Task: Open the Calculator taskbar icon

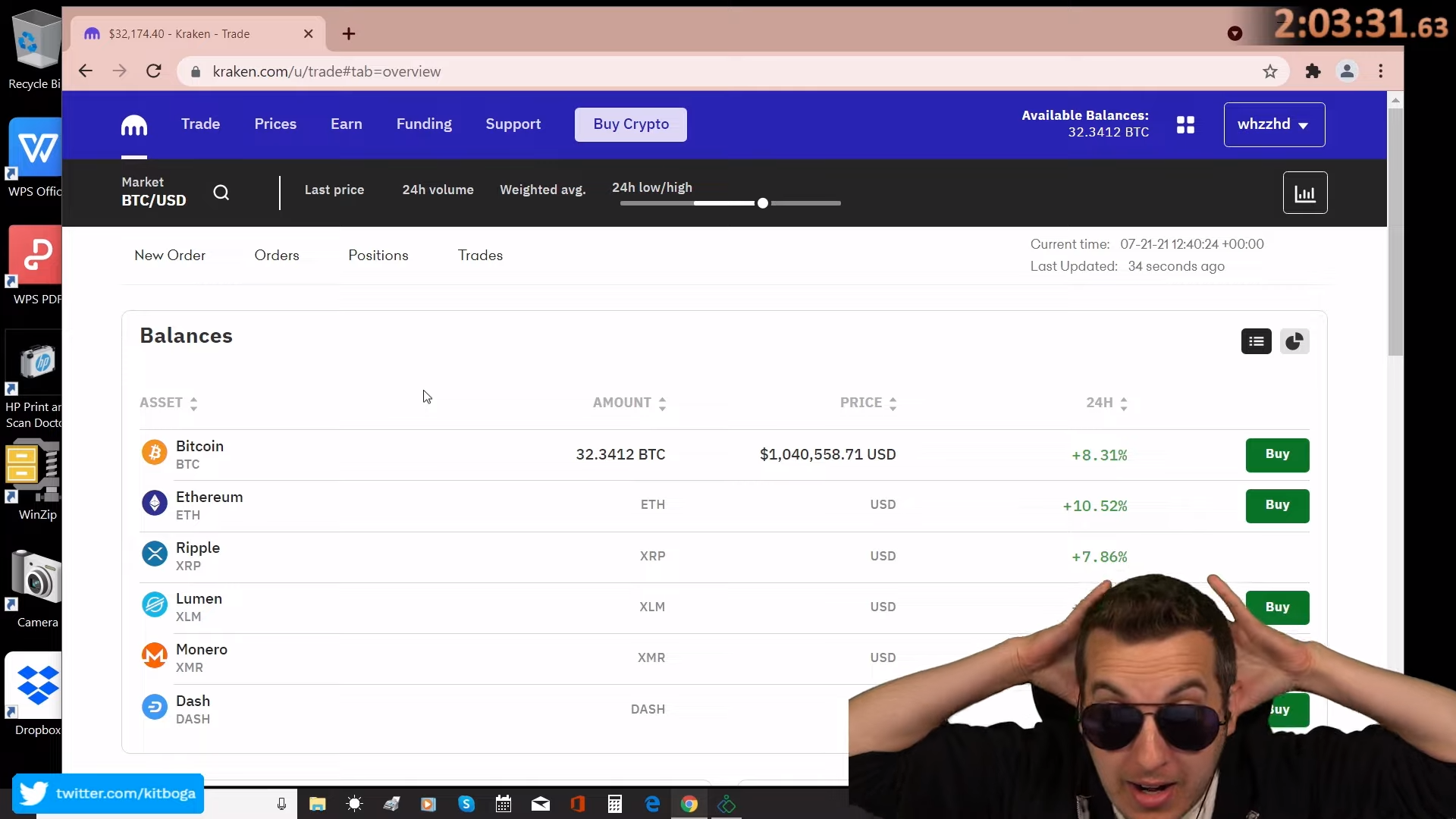Action: tap(615, 804)
